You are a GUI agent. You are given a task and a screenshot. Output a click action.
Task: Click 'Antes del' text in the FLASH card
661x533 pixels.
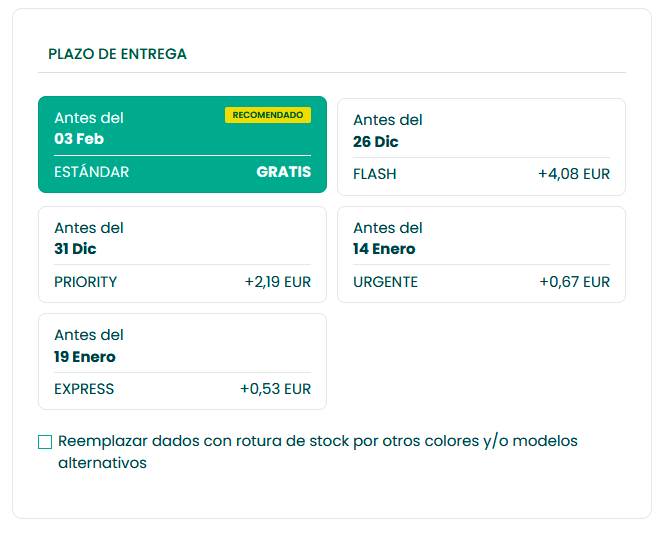point(388,120)
